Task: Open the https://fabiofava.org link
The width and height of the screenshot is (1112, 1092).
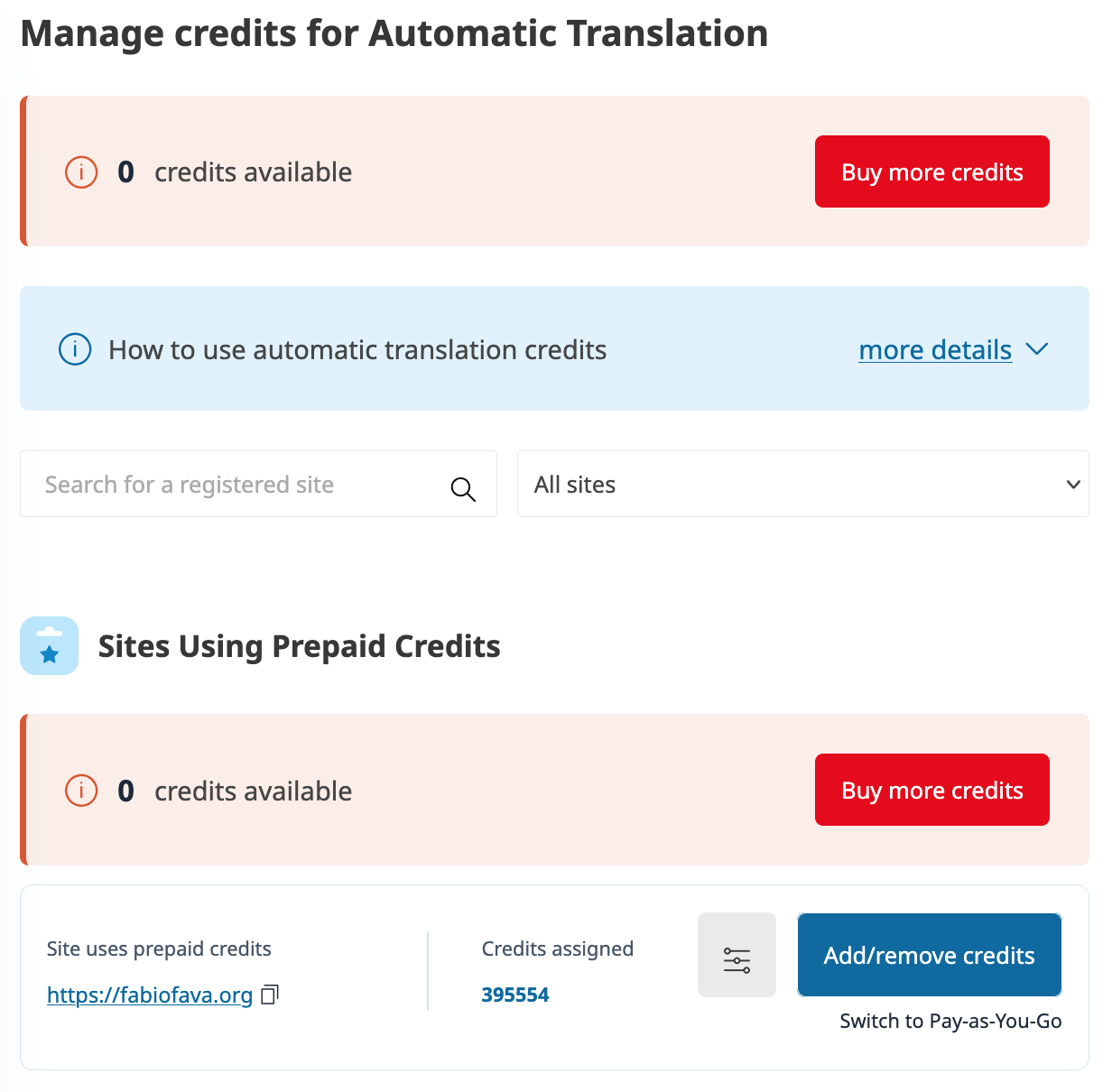Action: coord(150,995)
